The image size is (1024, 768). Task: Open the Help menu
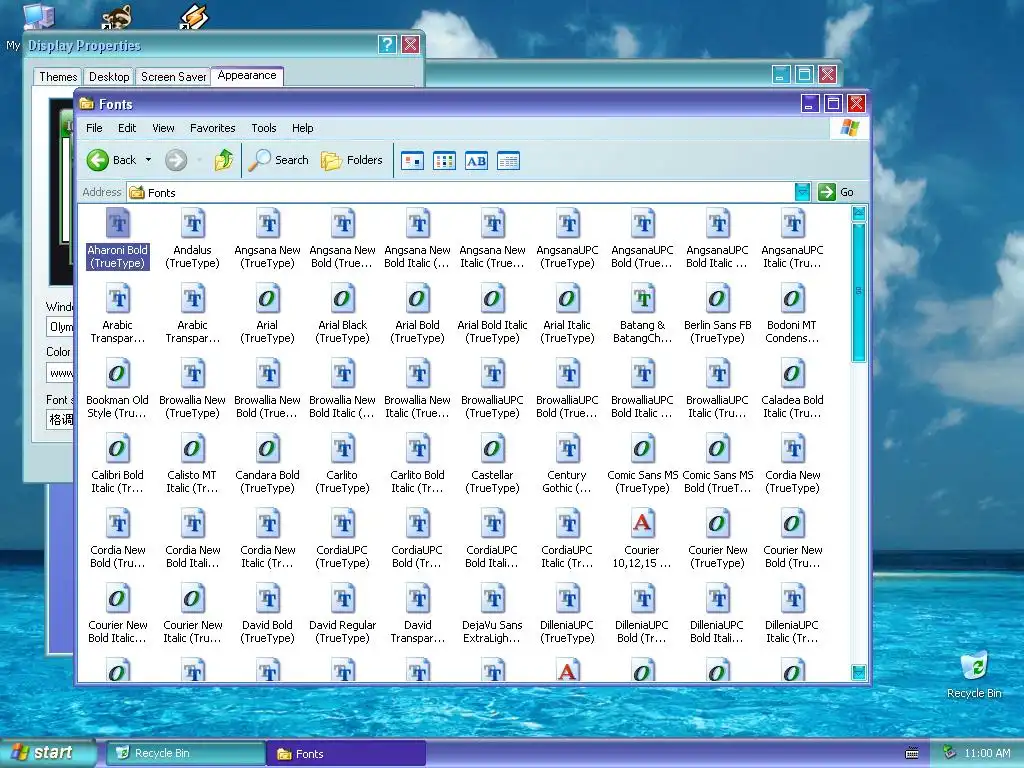302,128
